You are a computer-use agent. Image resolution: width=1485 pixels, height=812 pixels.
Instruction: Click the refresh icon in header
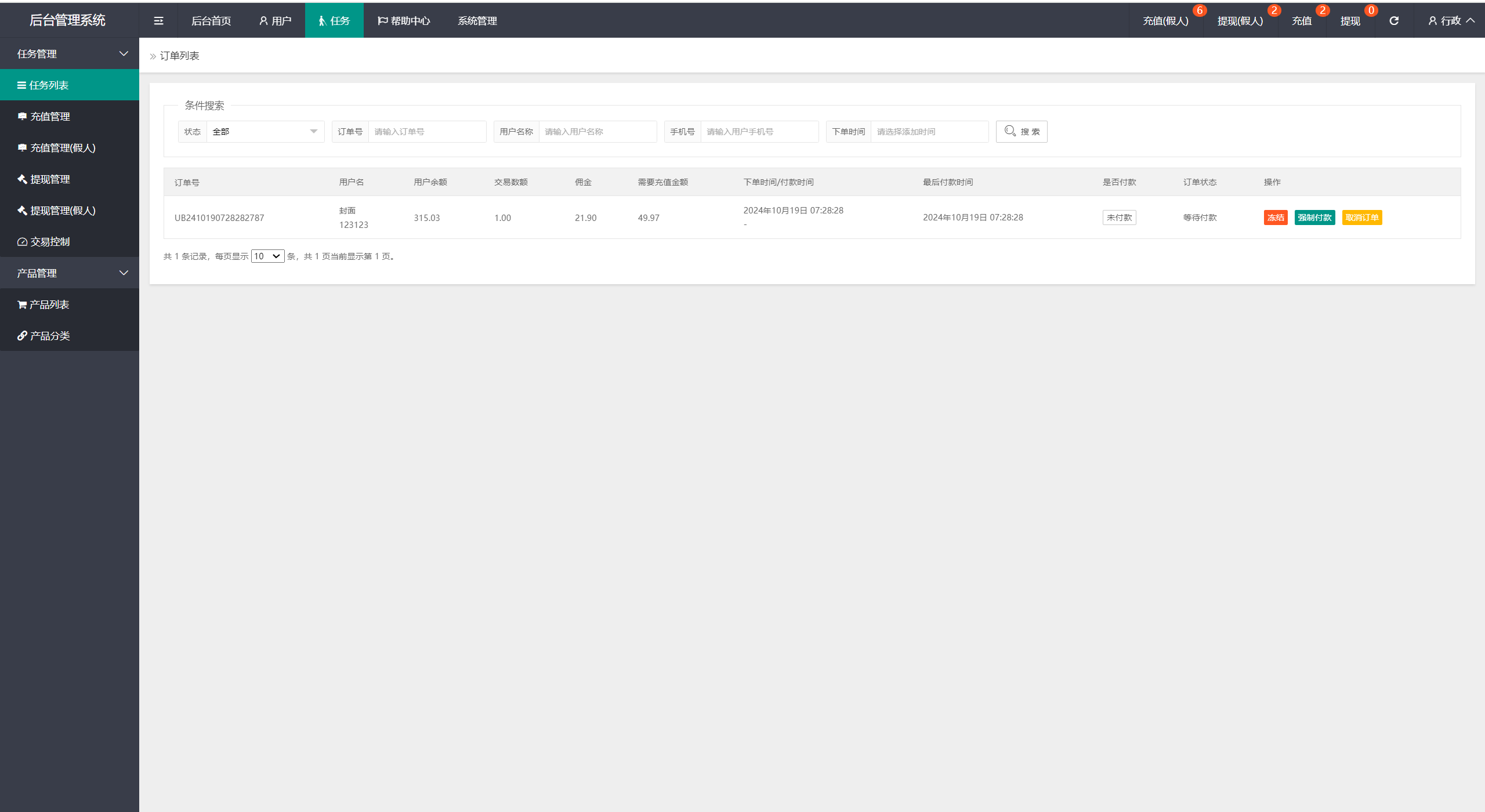coord(1394,21)
